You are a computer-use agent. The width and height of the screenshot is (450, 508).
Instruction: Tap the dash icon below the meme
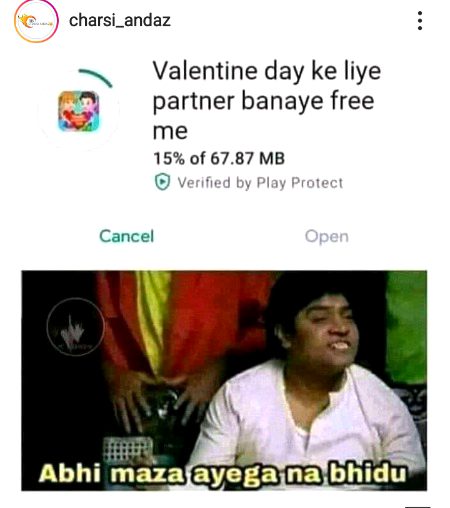418,507
